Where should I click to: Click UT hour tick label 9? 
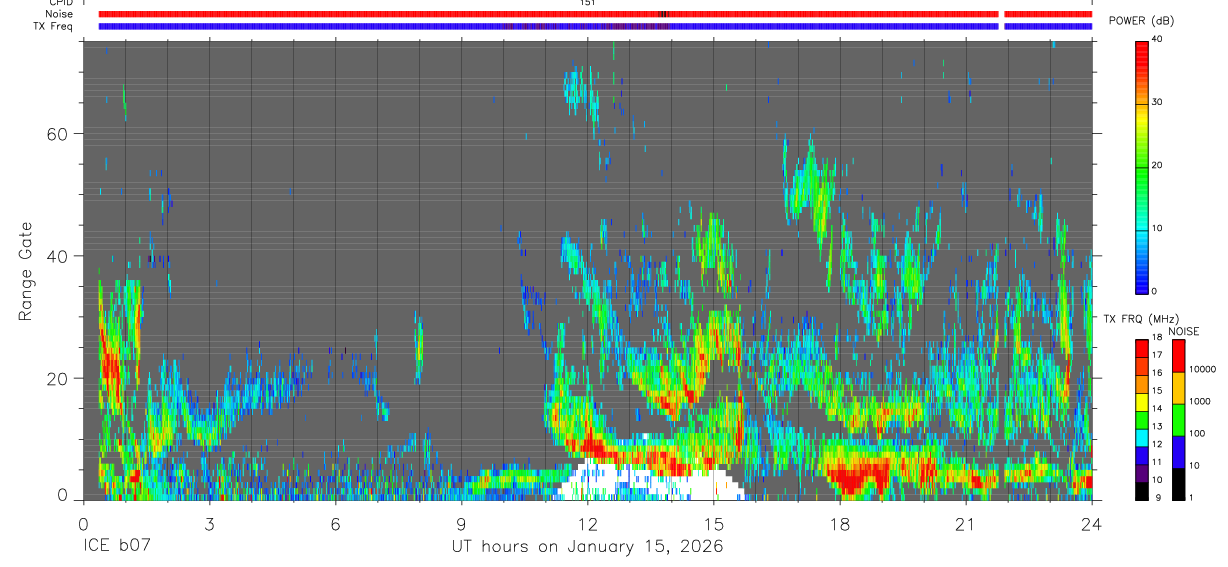(x=461, y=525)
